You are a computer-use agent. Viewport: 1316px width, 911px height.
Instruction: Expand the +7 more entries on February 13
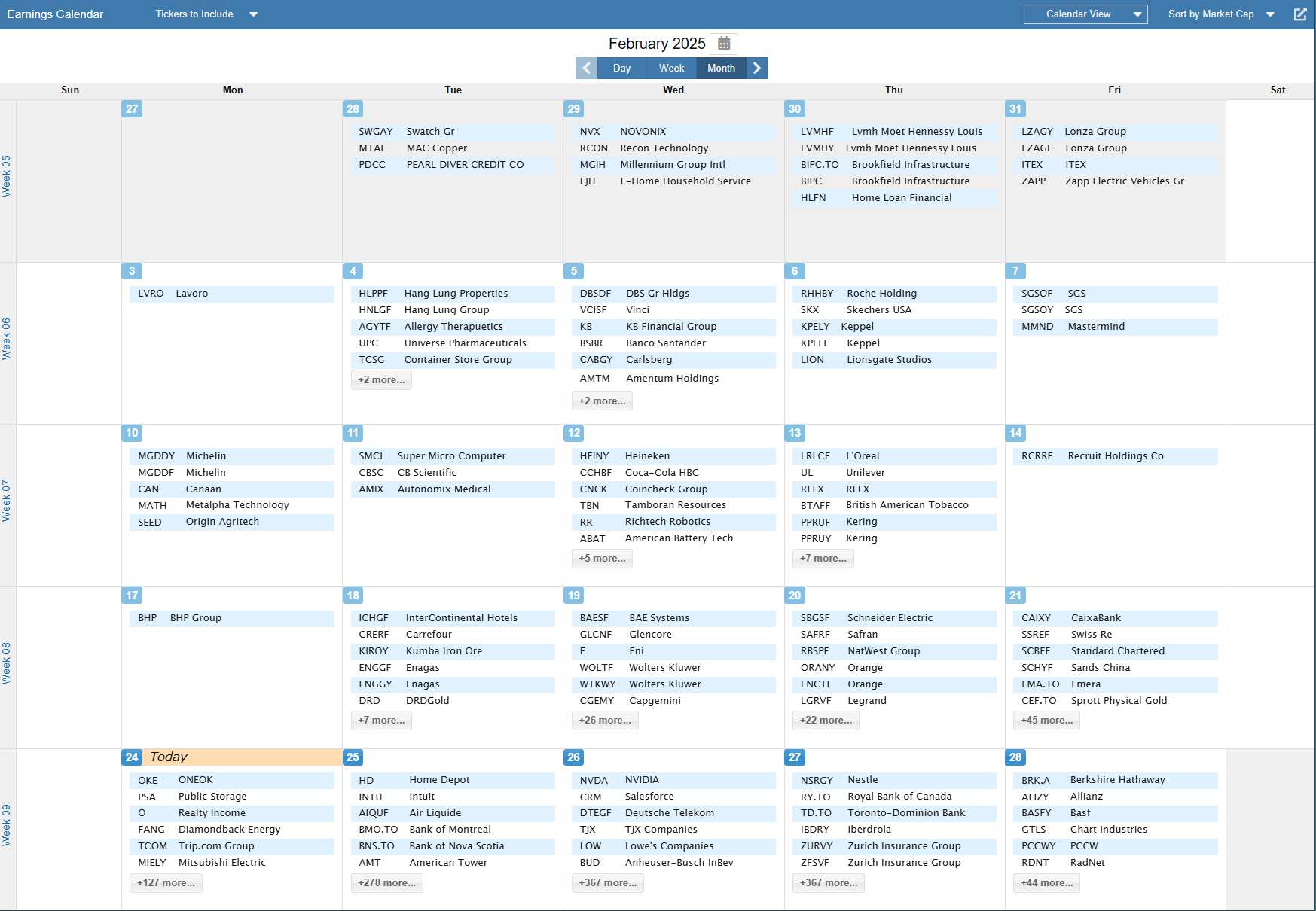tap(823, 558)
